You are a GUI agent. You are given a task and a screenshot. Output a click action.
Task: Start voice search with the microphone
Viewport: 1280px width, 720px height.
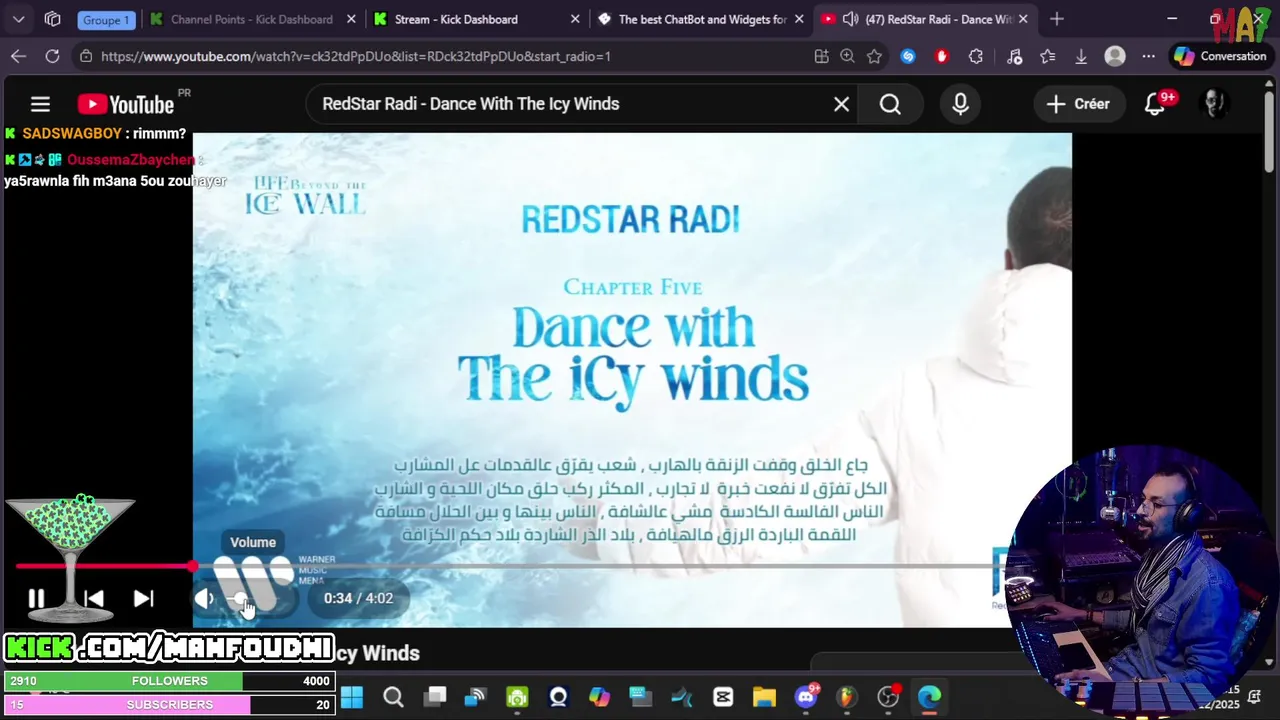[x=961, y=104]
